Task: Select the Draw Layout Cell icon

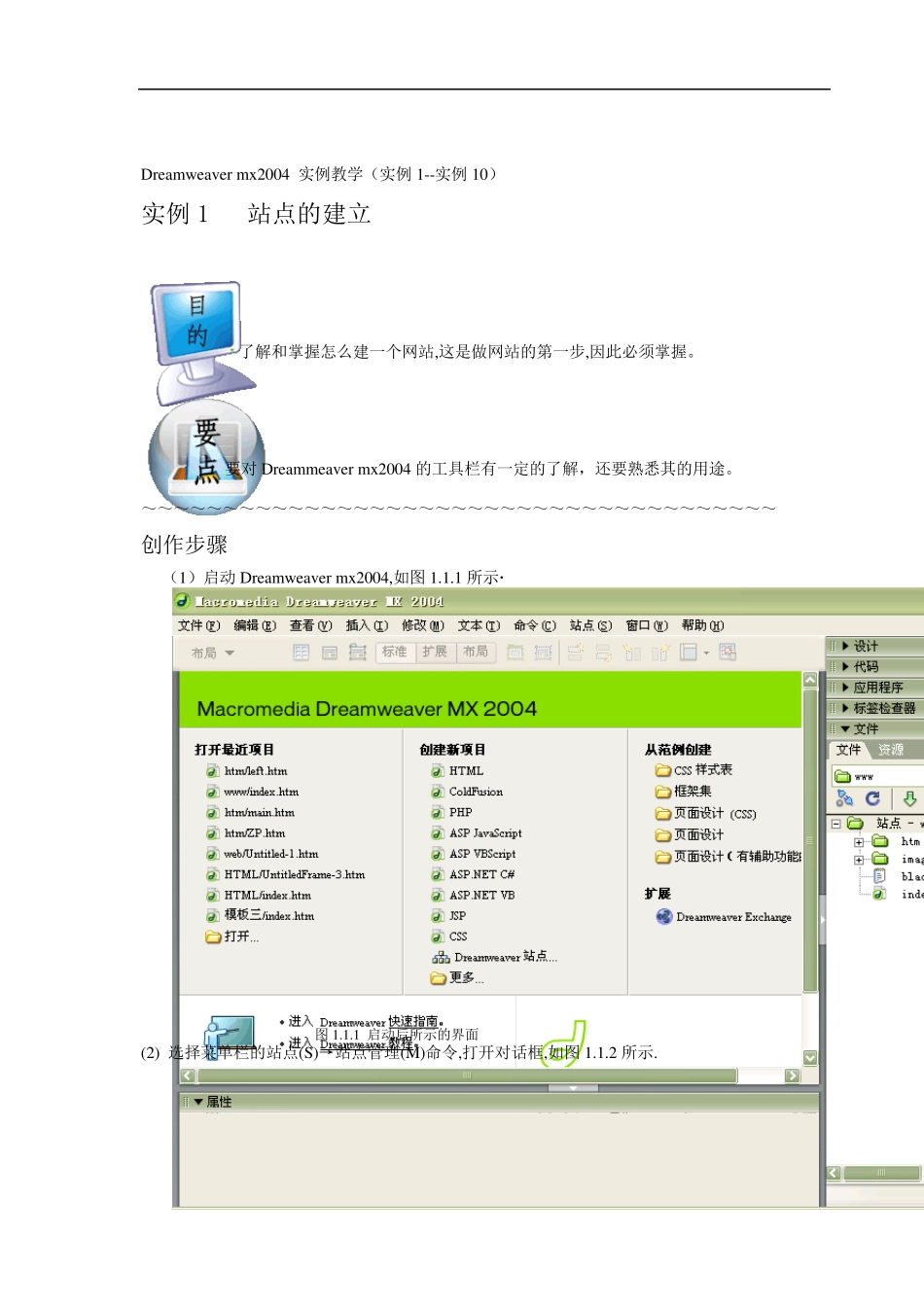Action: 544,653
